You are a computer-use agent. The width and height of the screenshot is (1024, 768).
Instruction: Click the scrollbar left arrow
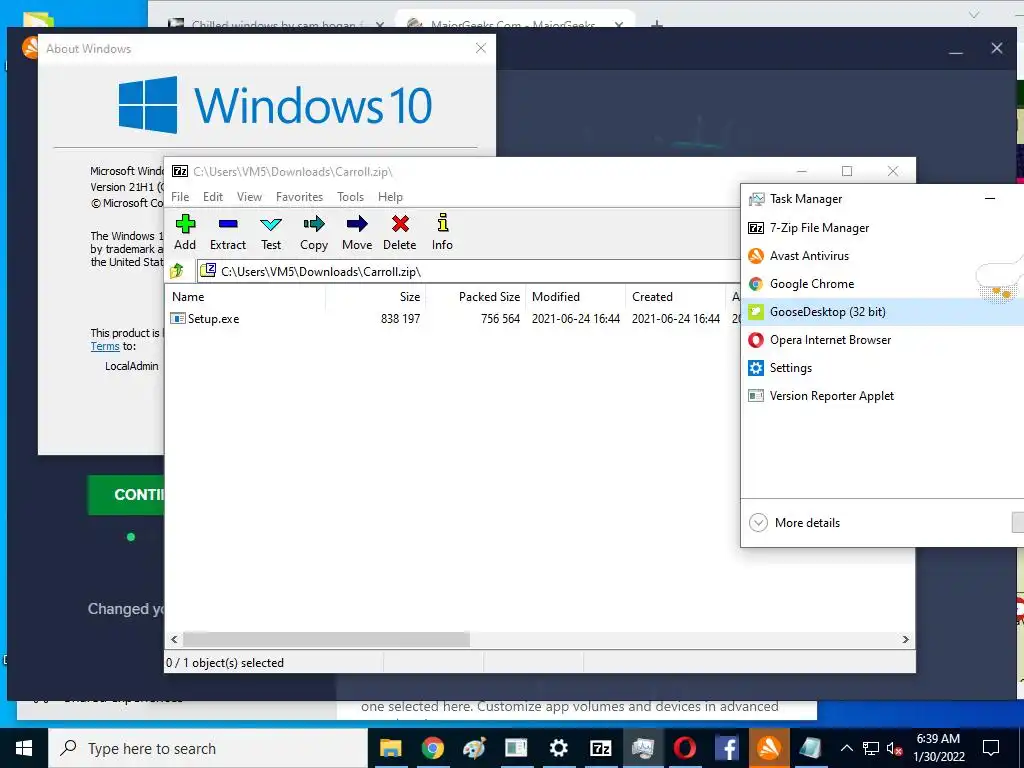coord(174,639)
